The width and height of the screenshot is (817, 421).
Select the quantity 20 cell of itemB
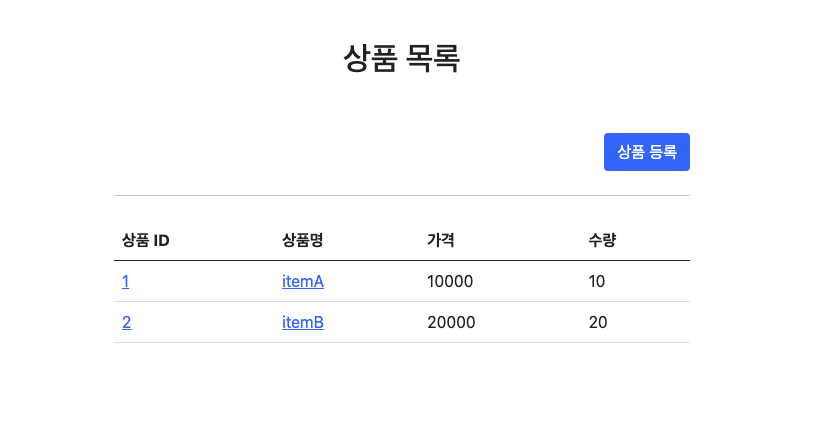coord(598,323)
